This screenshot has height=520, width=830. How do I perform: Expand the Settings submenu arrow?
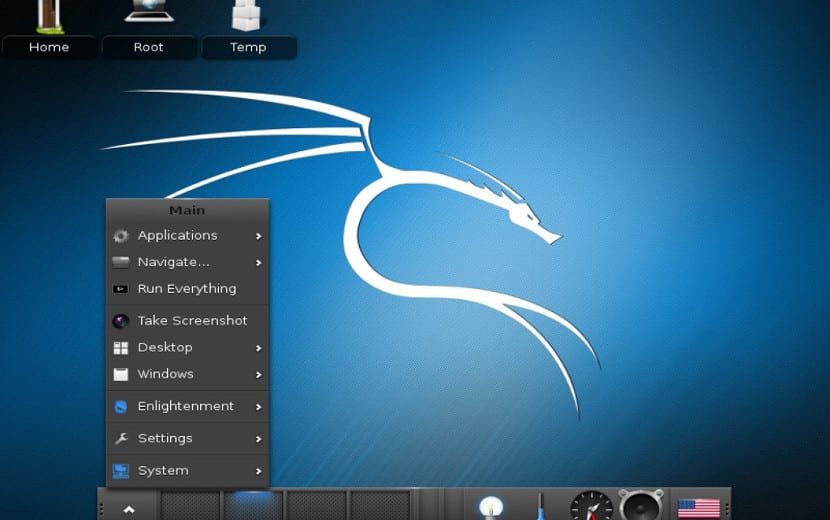pos(258,439)
